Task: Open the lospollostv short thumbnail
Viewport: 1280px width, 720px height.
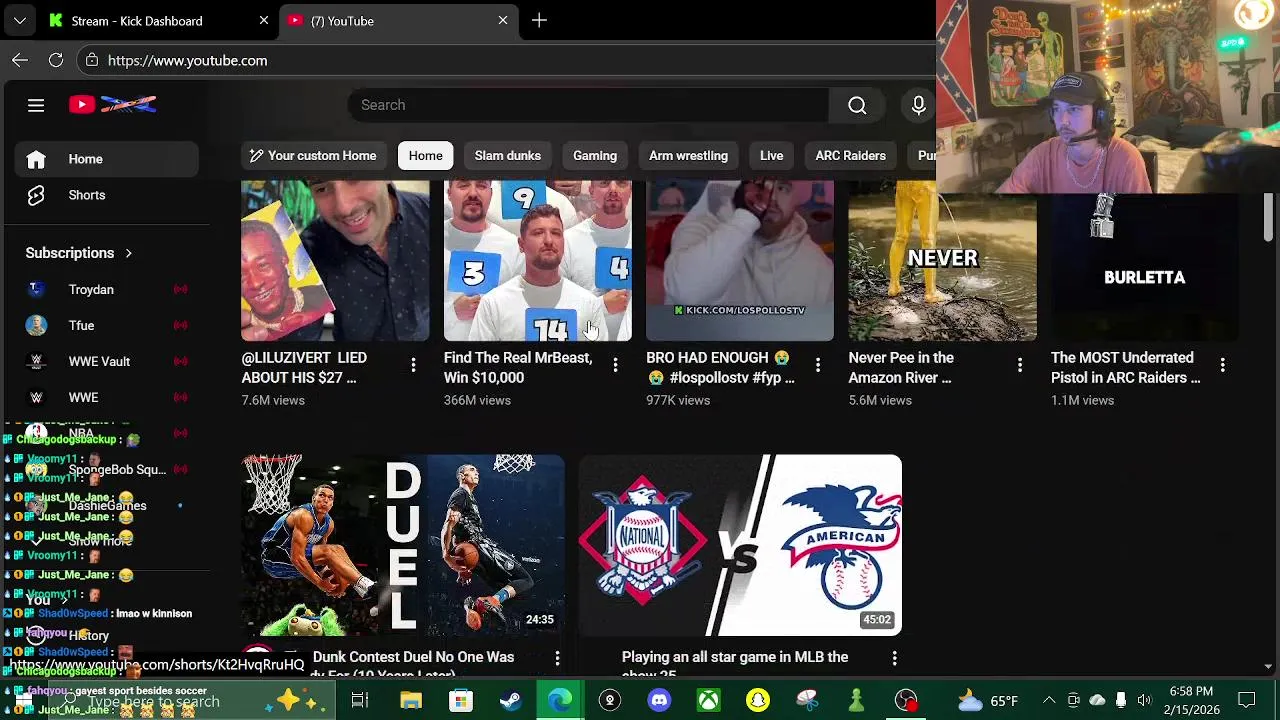Action: [740, 261]
